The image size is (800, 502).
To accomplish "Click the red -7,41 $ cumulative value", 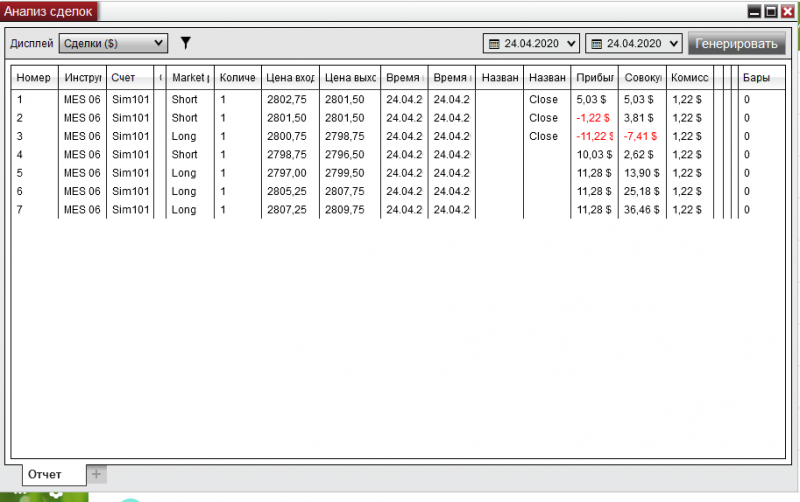I will (x=640, y=136).
